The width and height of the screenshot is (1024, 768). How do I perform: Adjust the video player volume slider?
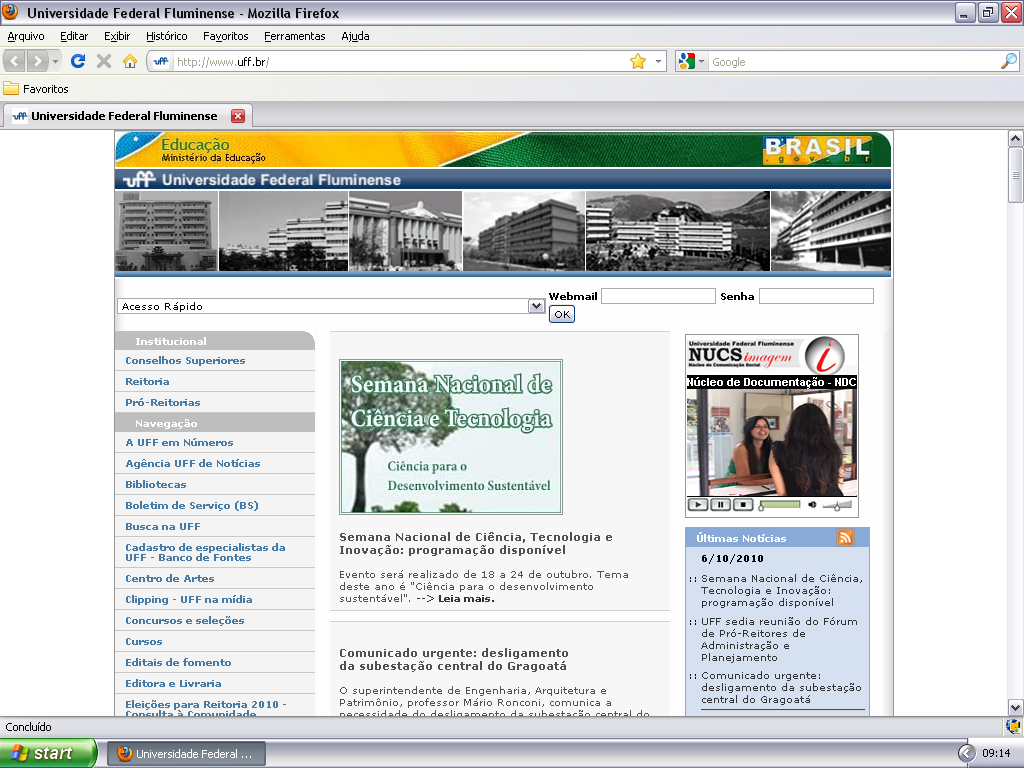click(x=836, y=505)
